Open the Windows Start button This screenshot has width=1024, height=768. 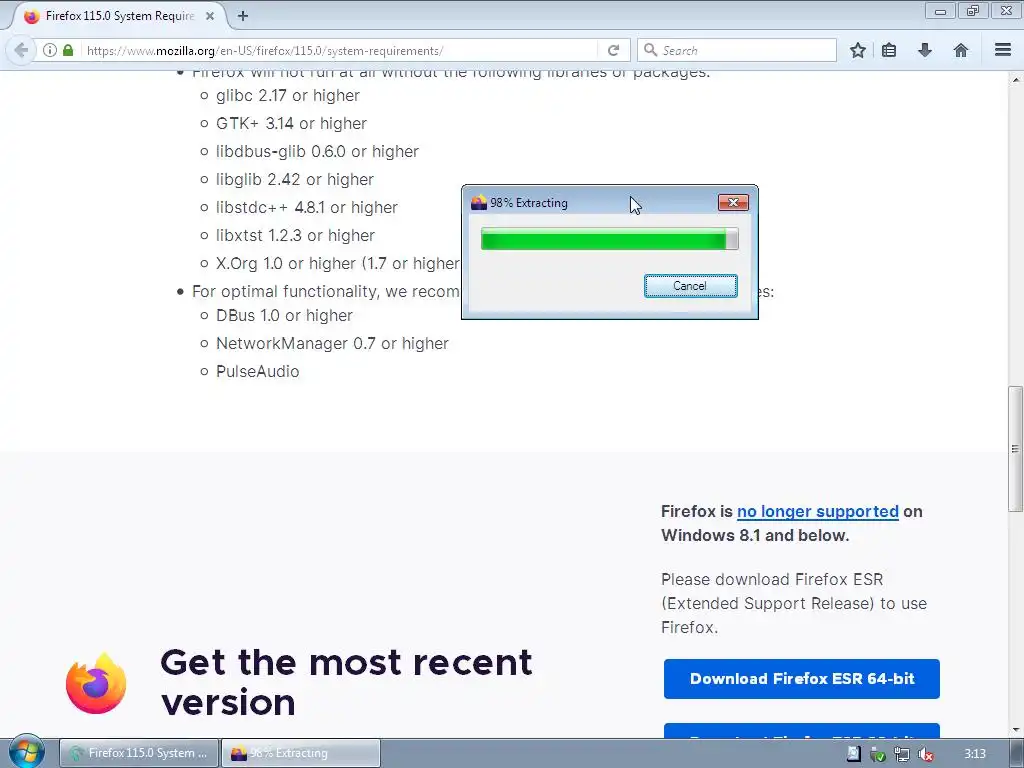(x=26, y=752)
